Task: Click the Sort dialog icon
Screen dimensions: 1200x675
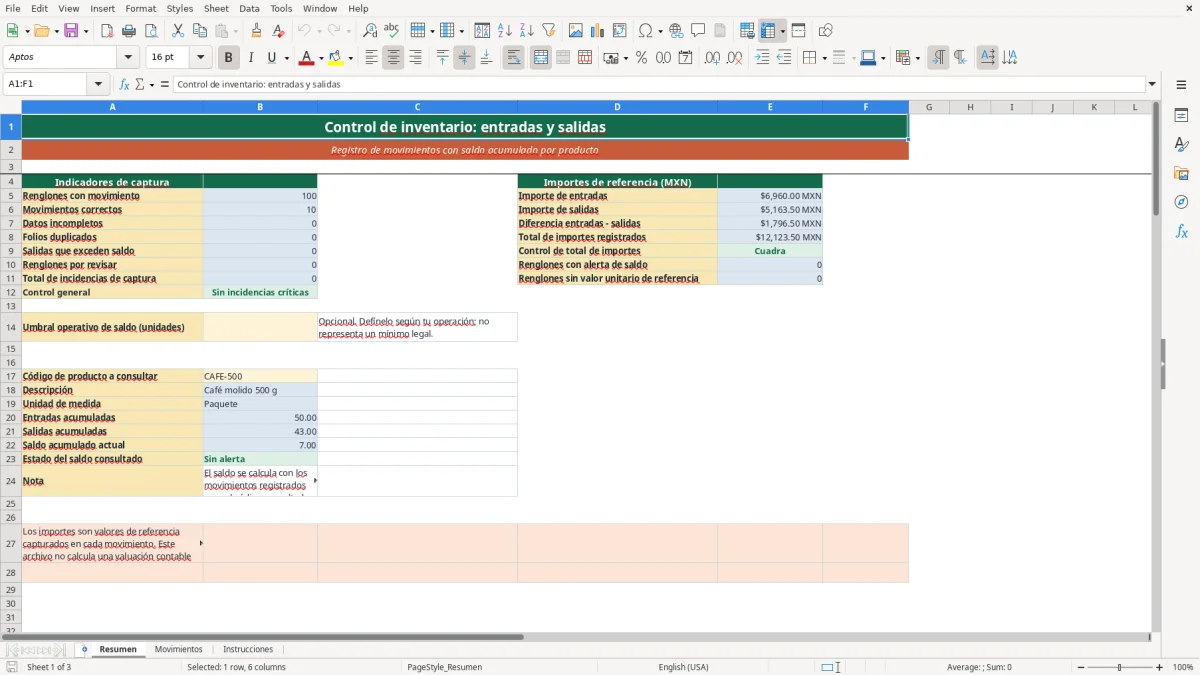Action: pyautogui.click(x=482, y=31)
